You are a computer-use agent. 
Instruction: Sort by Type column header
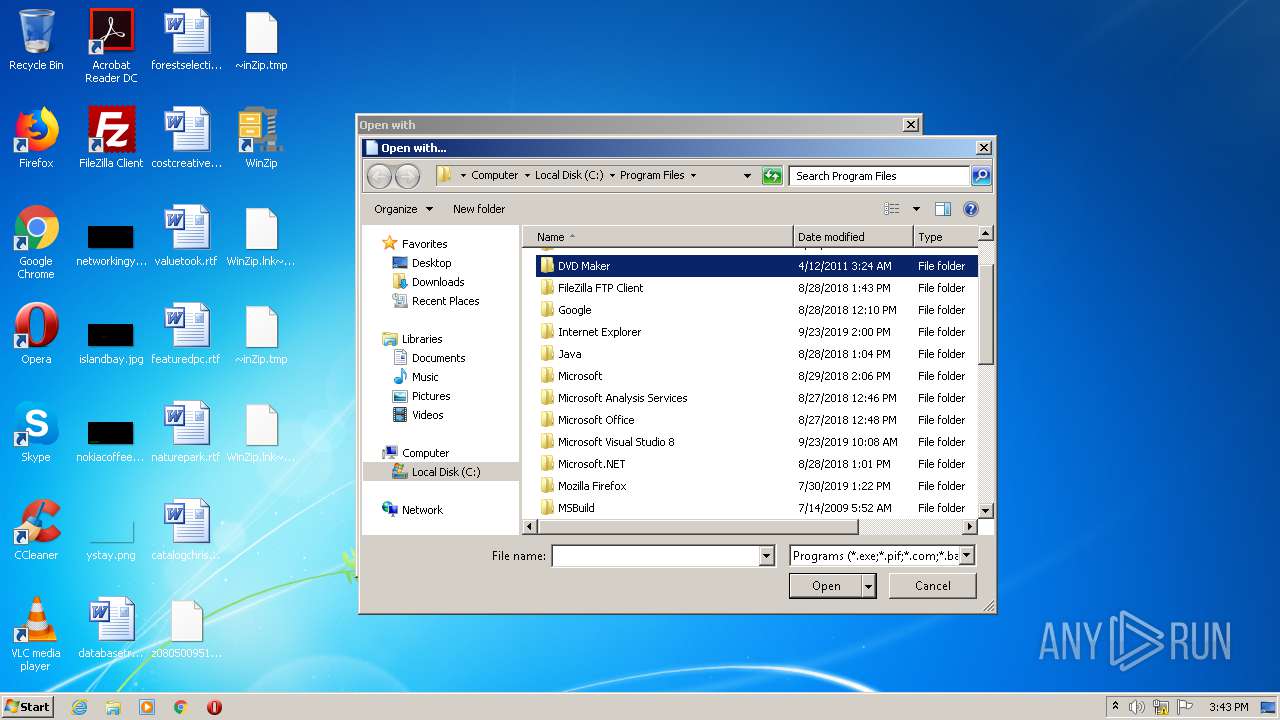point(945,237)
